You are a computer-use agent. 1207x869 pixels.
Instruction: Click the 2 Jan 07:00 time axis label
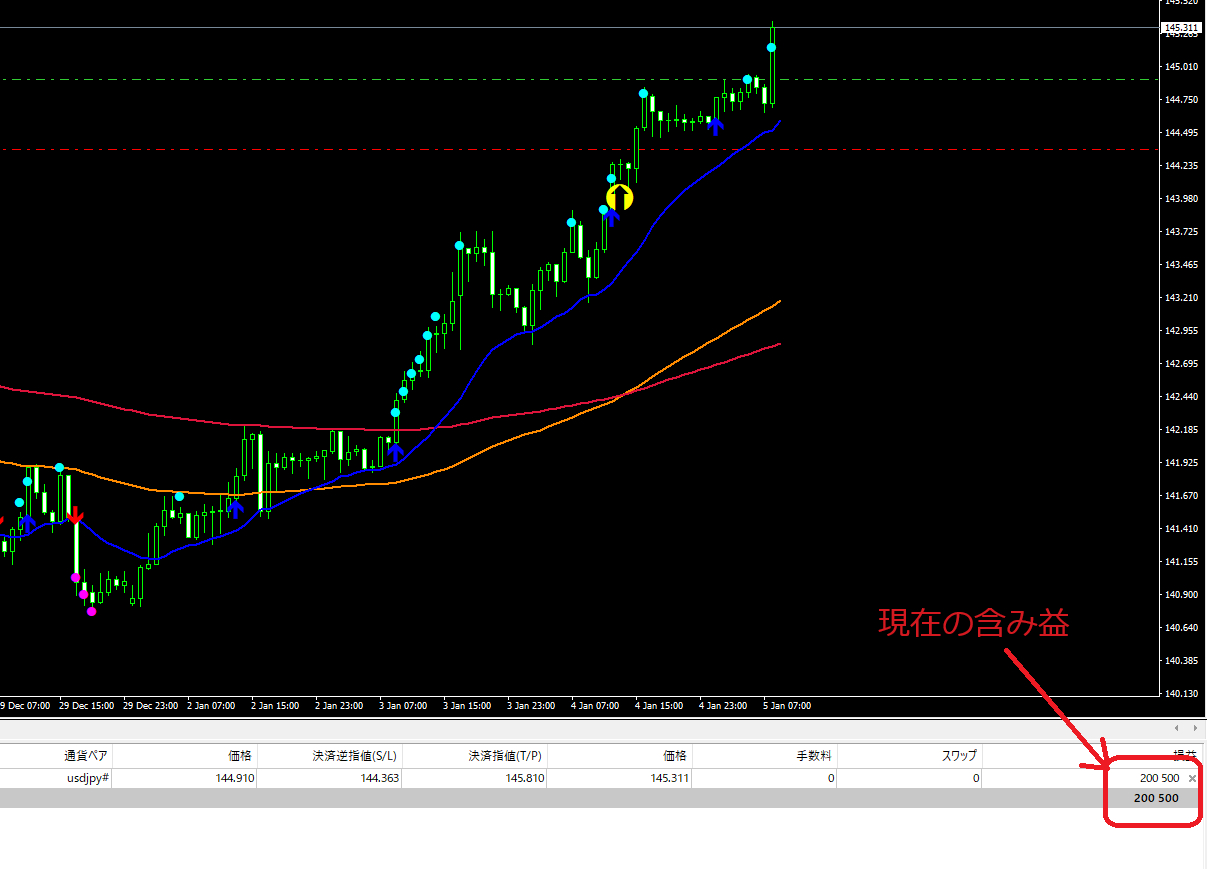tap(211, 706)
